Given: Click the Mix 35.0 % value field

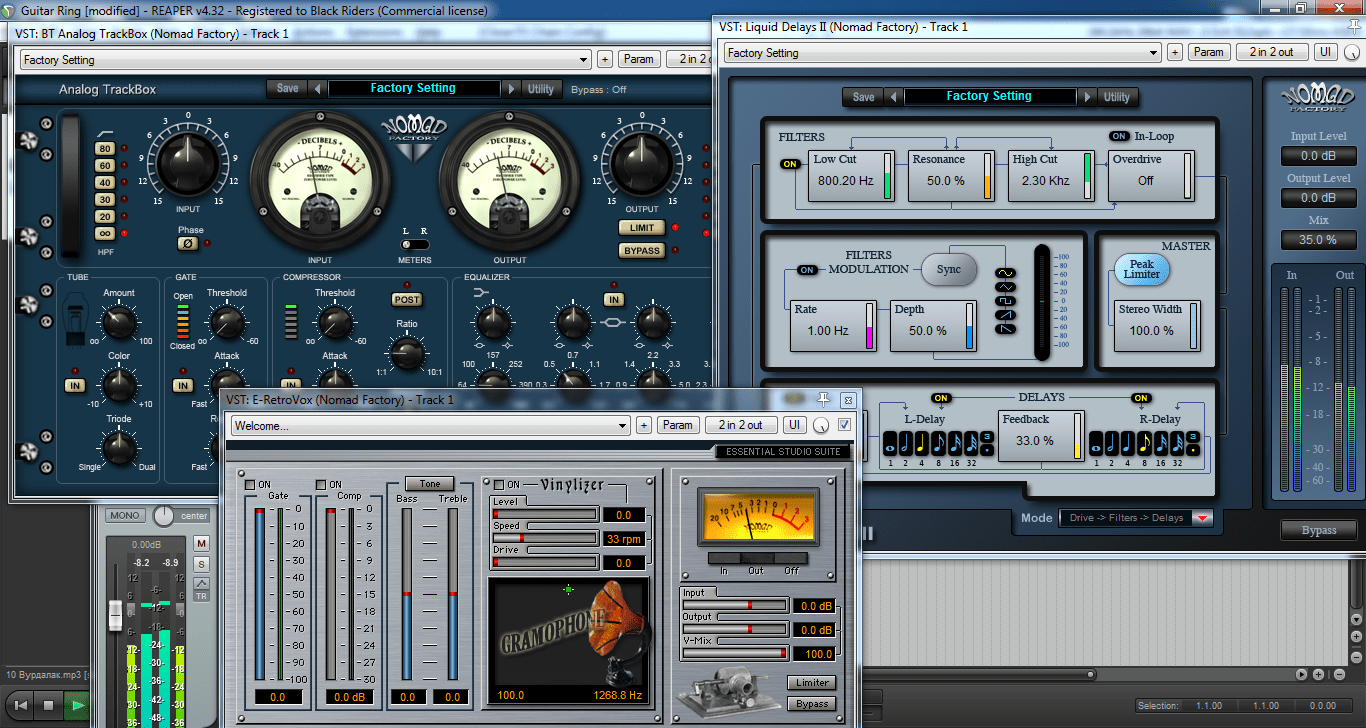Looking at the screenshot, I should 1318,240.
